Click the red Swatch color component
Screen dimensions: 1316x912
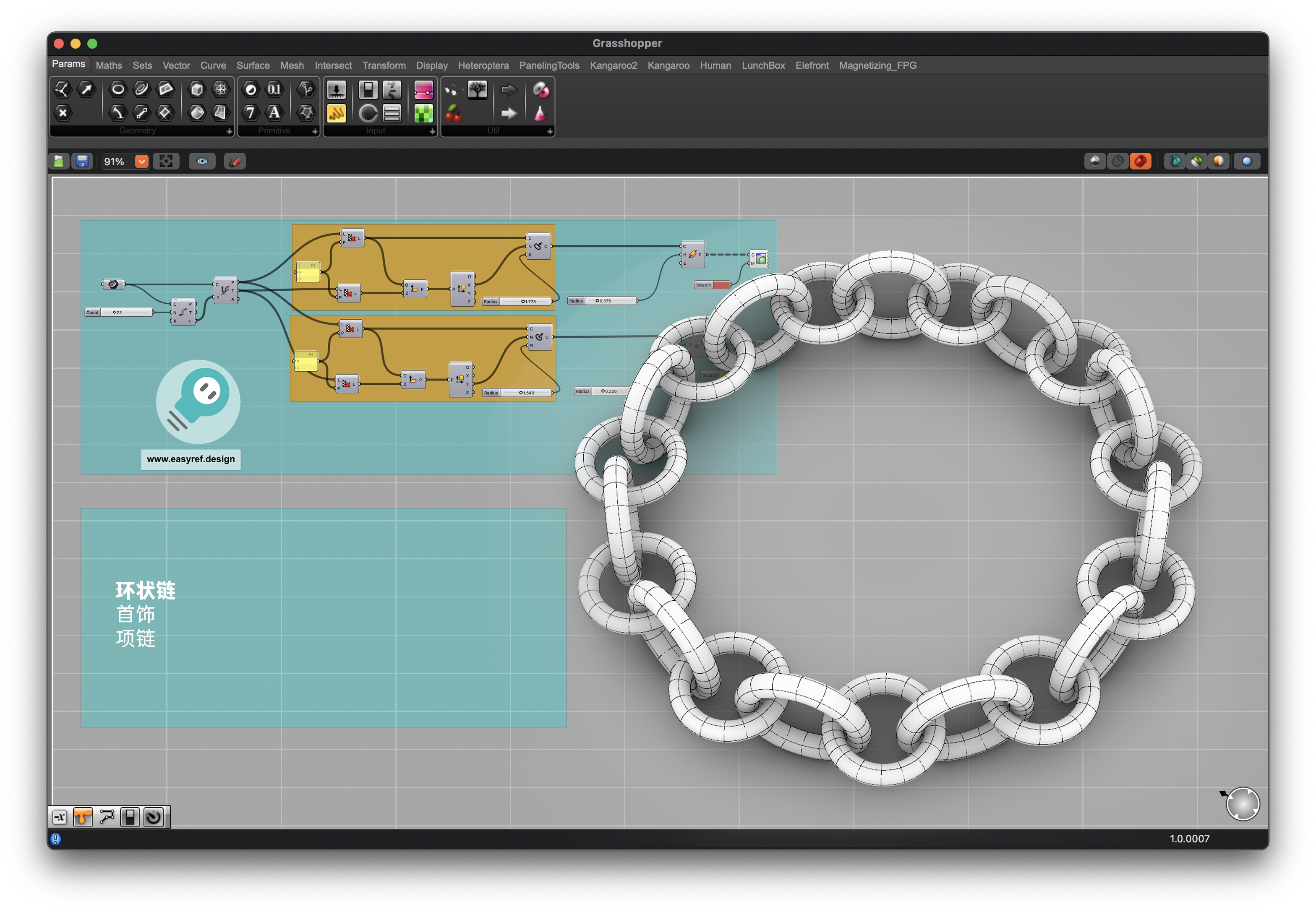coord(721,284)
